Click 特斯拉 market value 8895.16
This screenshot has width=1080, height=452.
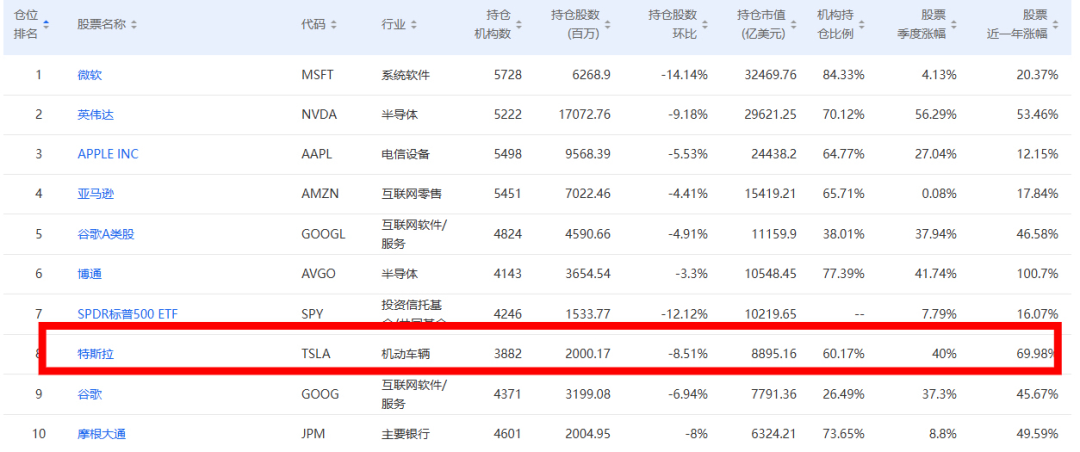[x=772, y=354]
